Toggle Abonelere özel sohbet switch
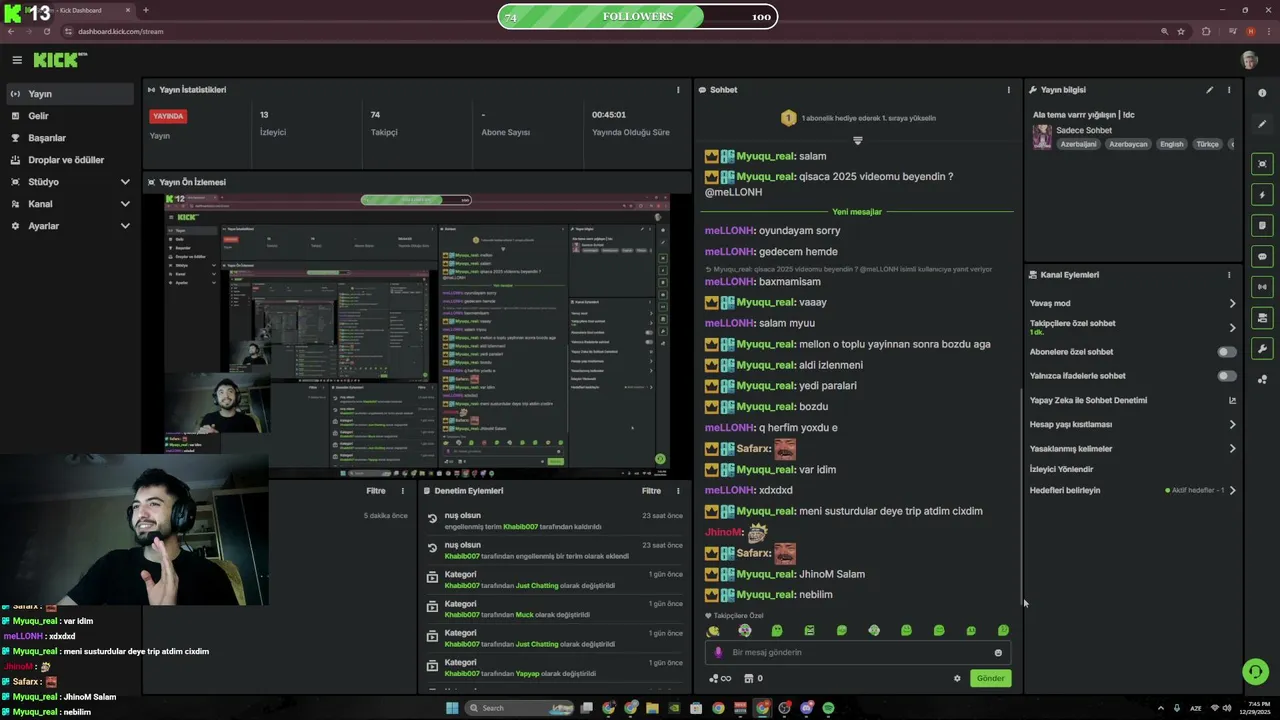Viewport: 1280px width, 720px height. pos(1227,352)
